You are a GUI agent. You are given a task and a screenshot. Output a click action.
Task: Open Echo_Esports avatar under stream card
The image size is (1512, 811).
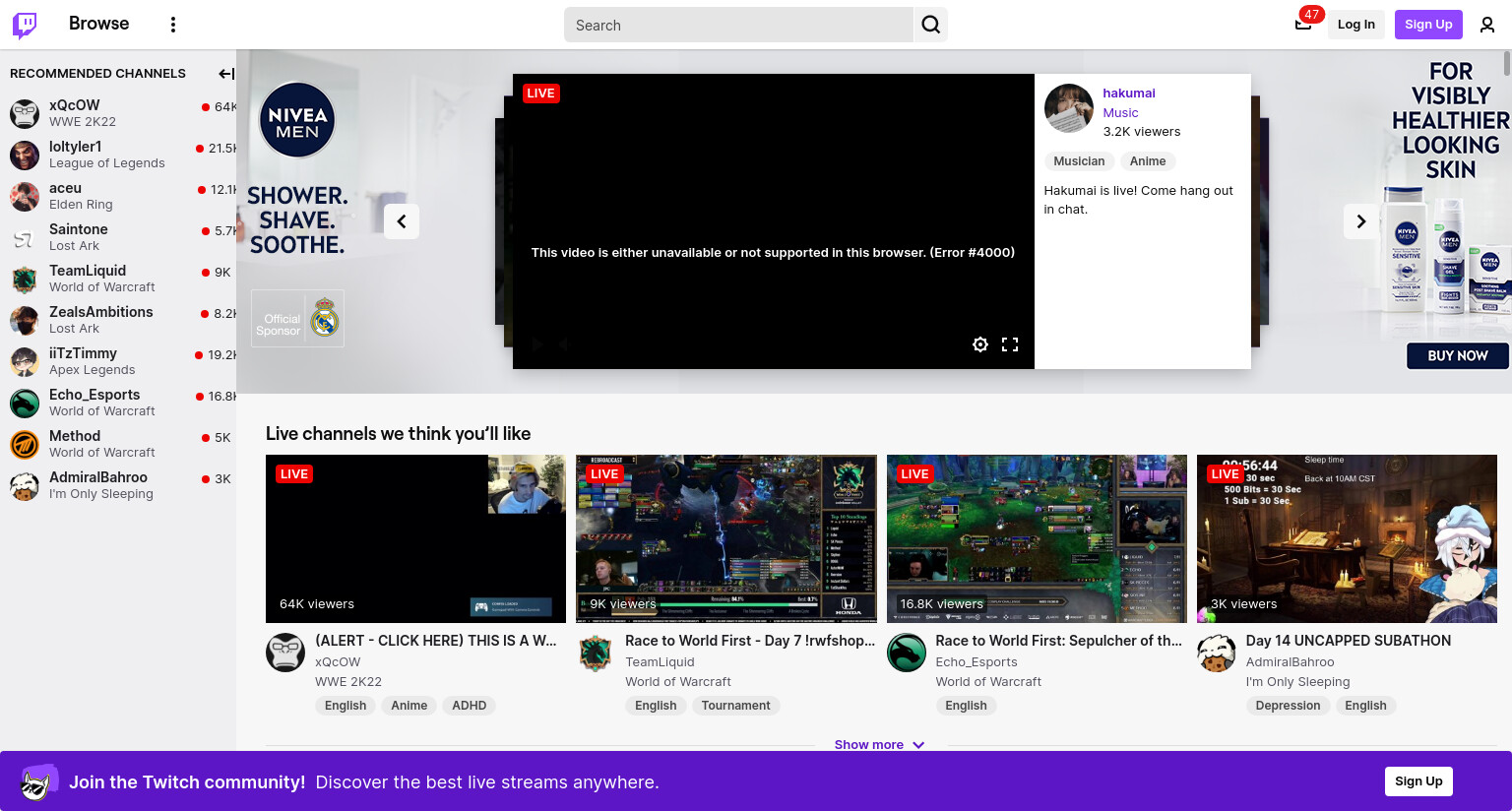coord(907,653)
